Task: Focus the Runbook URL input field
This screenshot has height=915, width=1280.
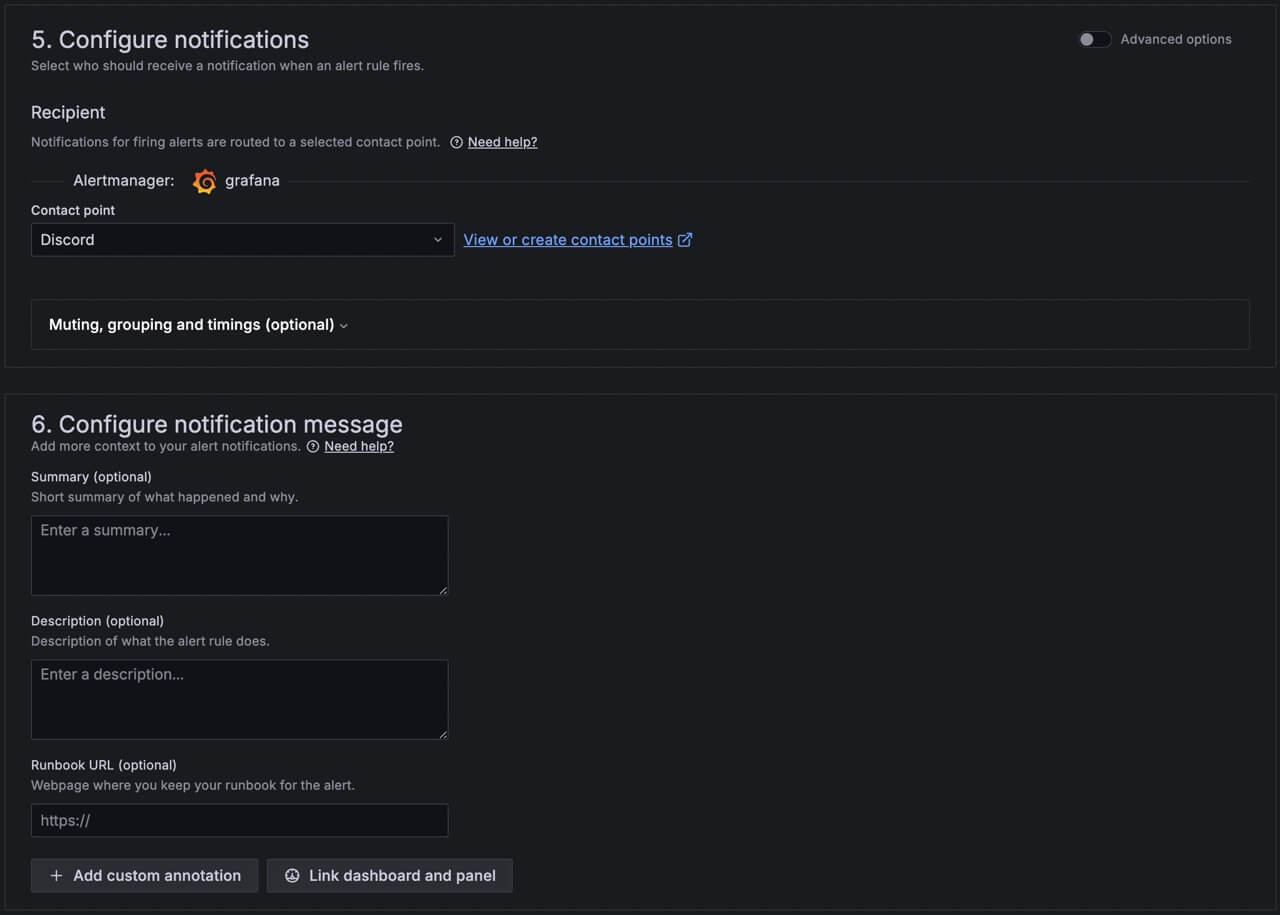Action: pos(239,821)
